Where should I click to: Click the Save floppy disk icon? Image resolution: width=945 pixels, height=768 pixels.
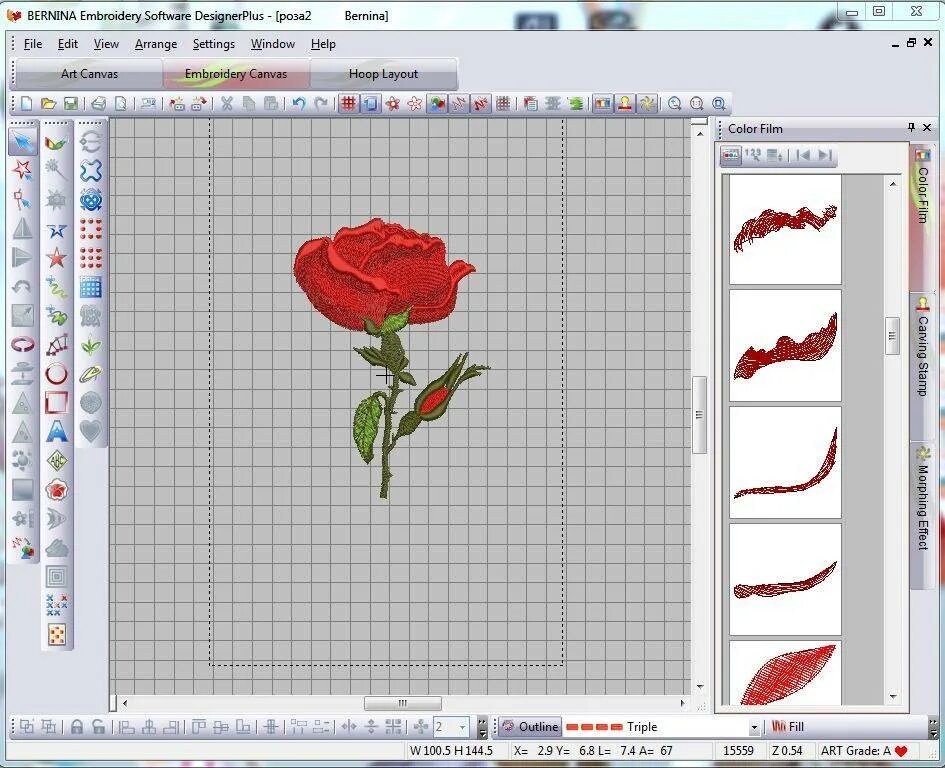[x=71, y=104]
